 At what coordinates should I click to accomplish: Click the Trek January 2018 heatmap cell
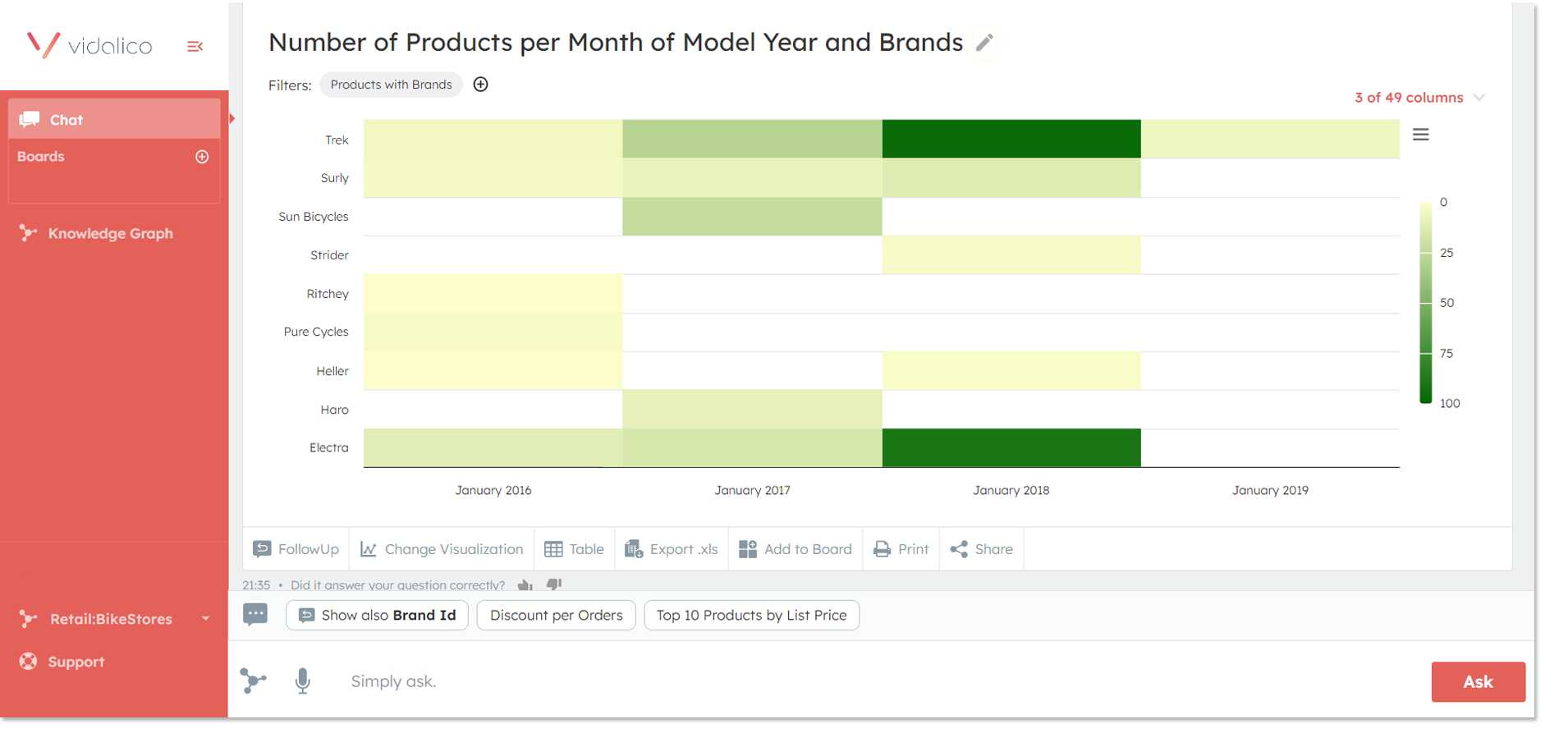[1011, 139]
